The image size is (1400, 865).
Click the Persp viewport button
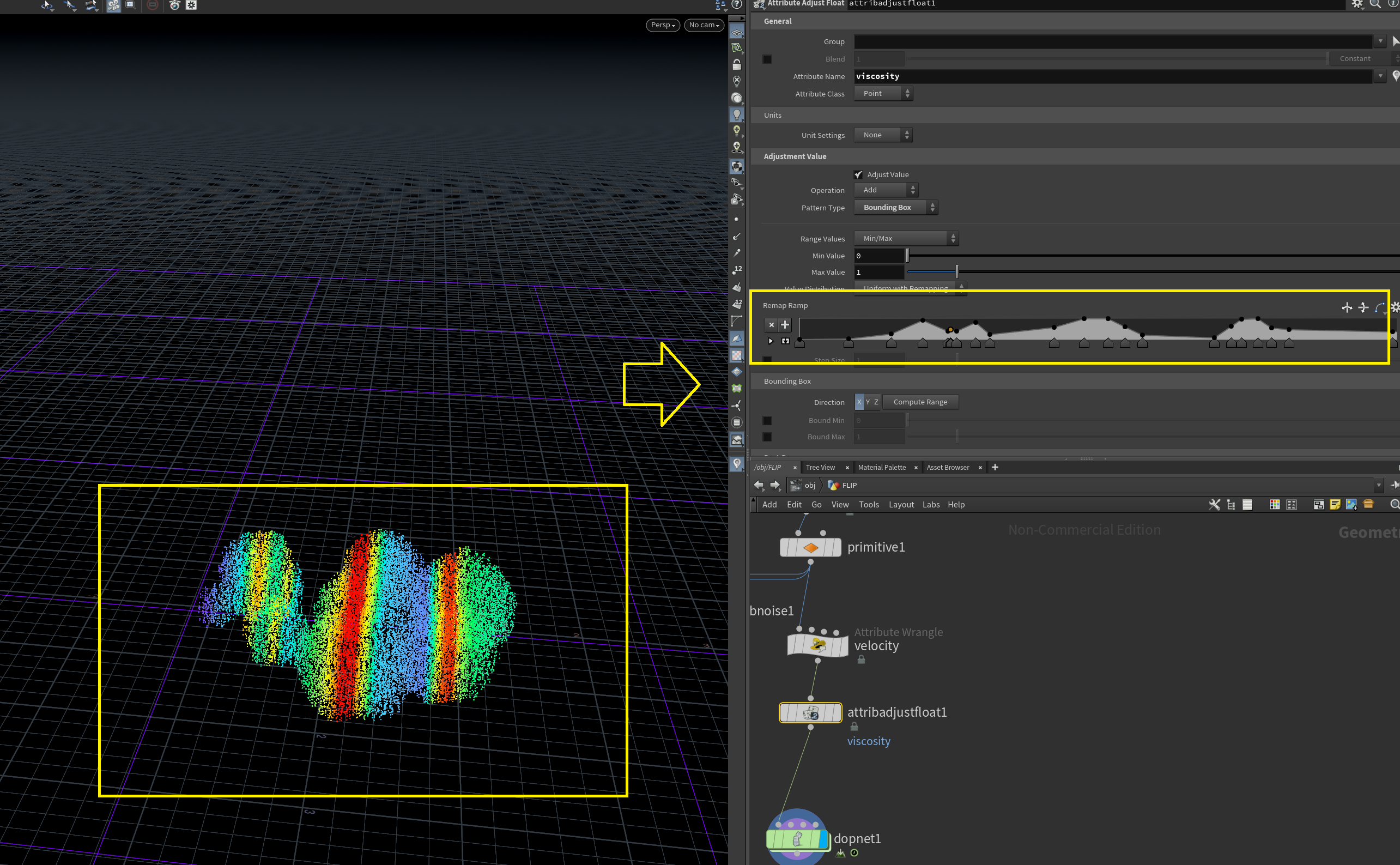[662, 25]
